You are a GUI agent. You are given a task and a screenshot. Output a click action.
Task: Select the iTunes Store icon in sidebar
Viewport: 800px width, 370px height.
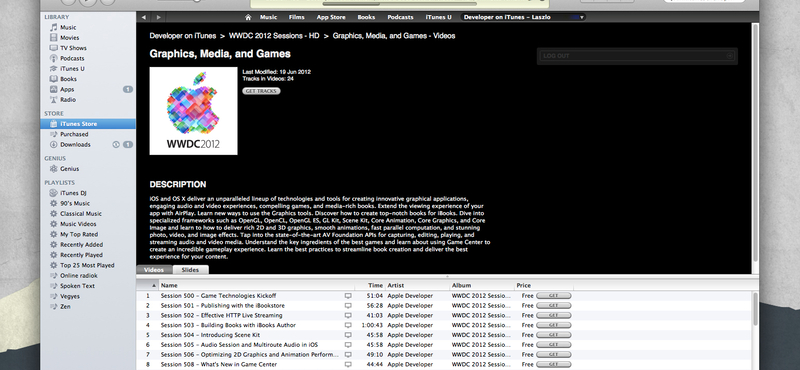tap(54, 124)
